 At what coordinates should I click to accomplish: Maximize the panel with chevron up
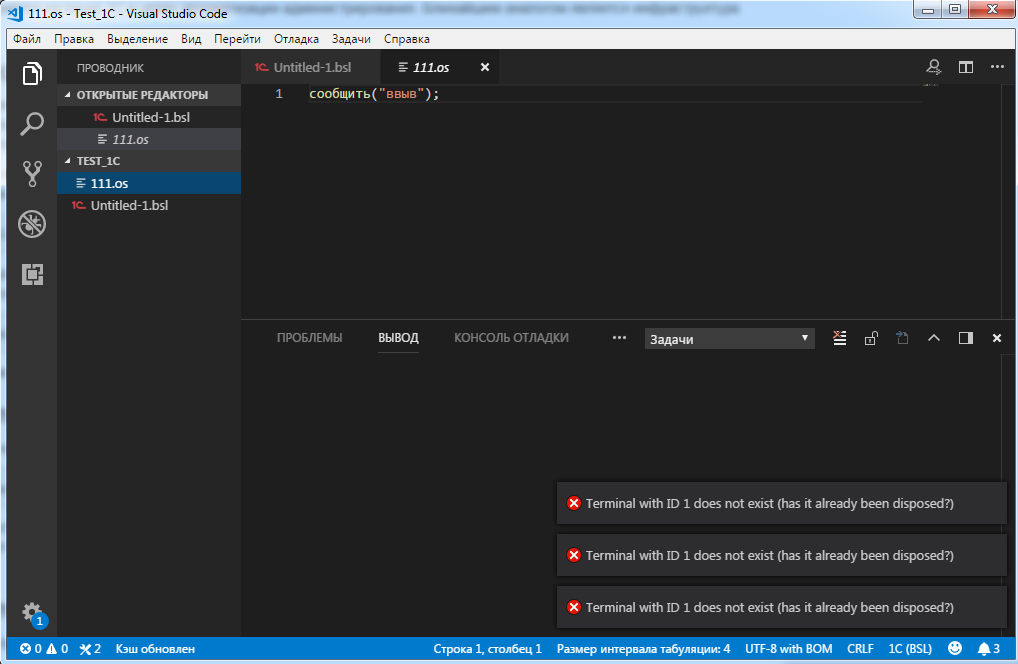tap(934, 338)
